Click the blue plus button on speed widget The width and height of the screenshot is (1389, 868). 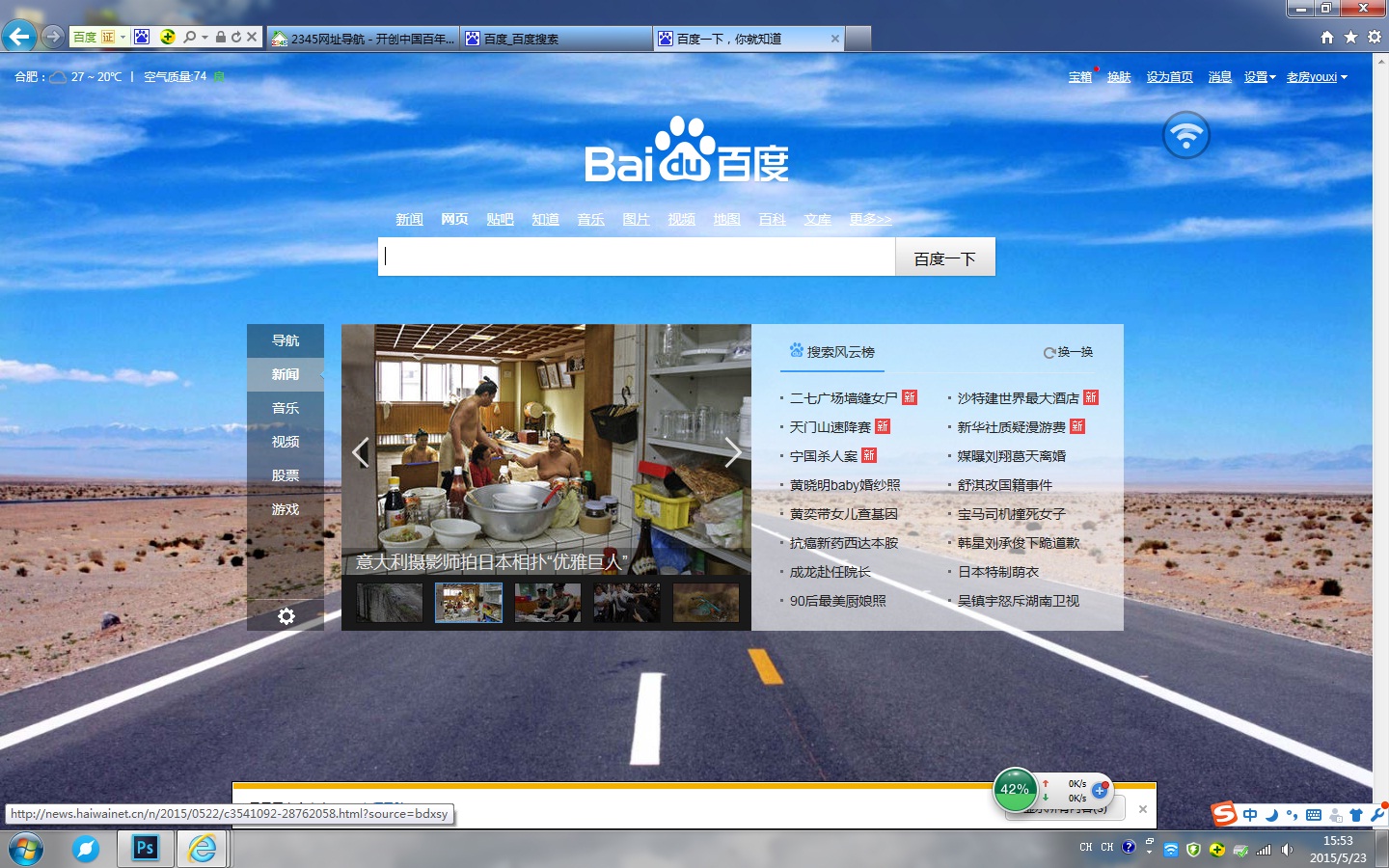(1099, 790)
